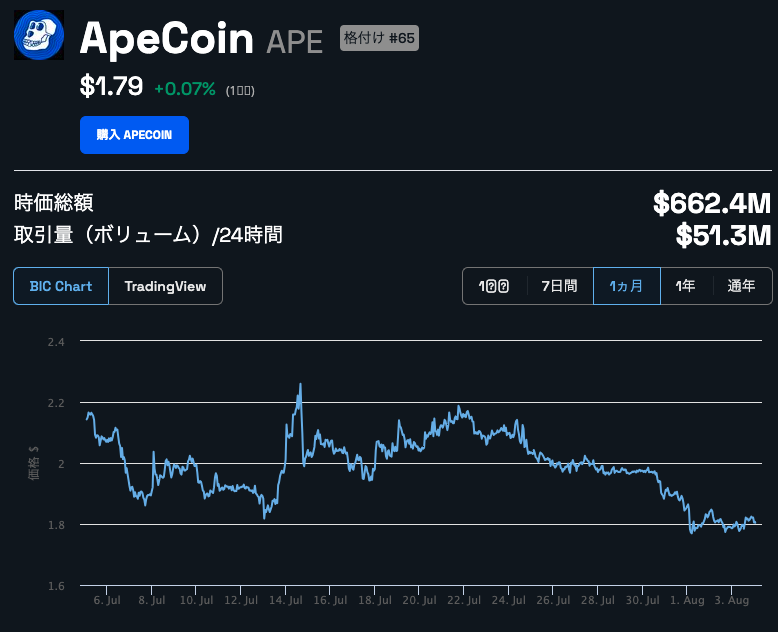Click the 格付け #65 rank badge
The image size is (778, 632).
click(x=379, y=38)
